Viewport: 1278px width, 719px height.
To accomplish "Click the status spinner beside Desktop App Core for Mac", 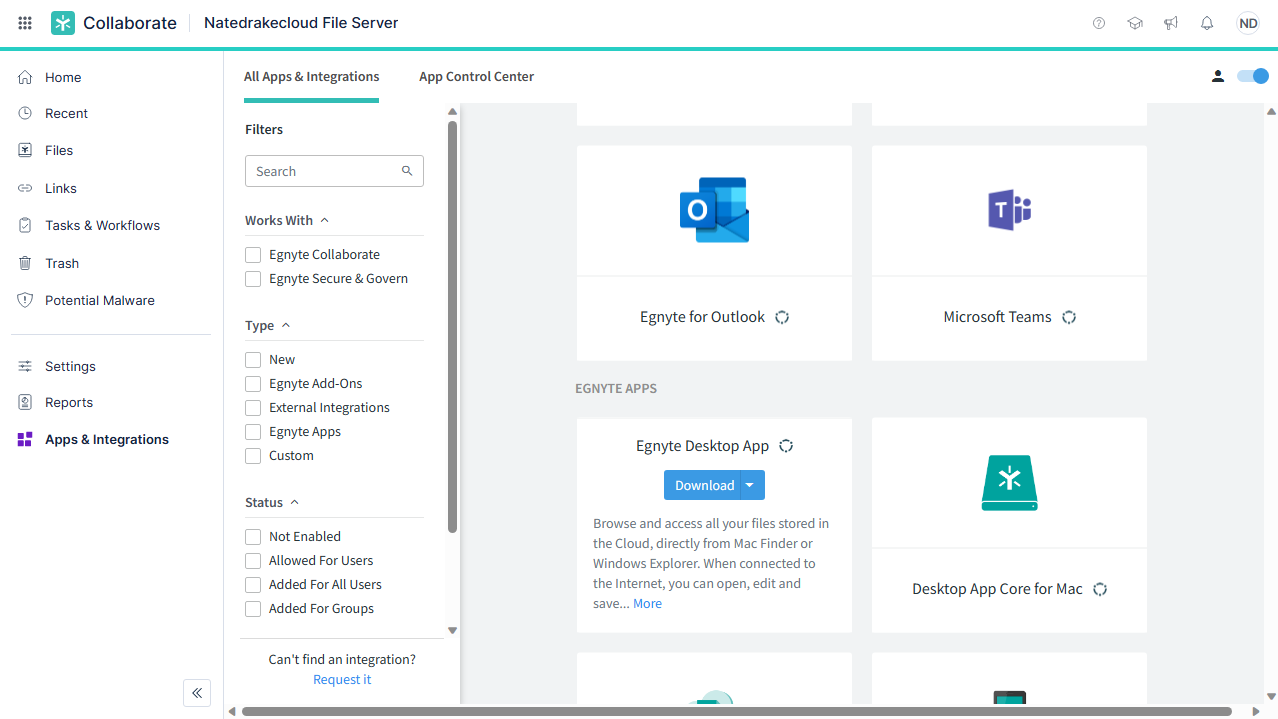I will [1100, 589].
